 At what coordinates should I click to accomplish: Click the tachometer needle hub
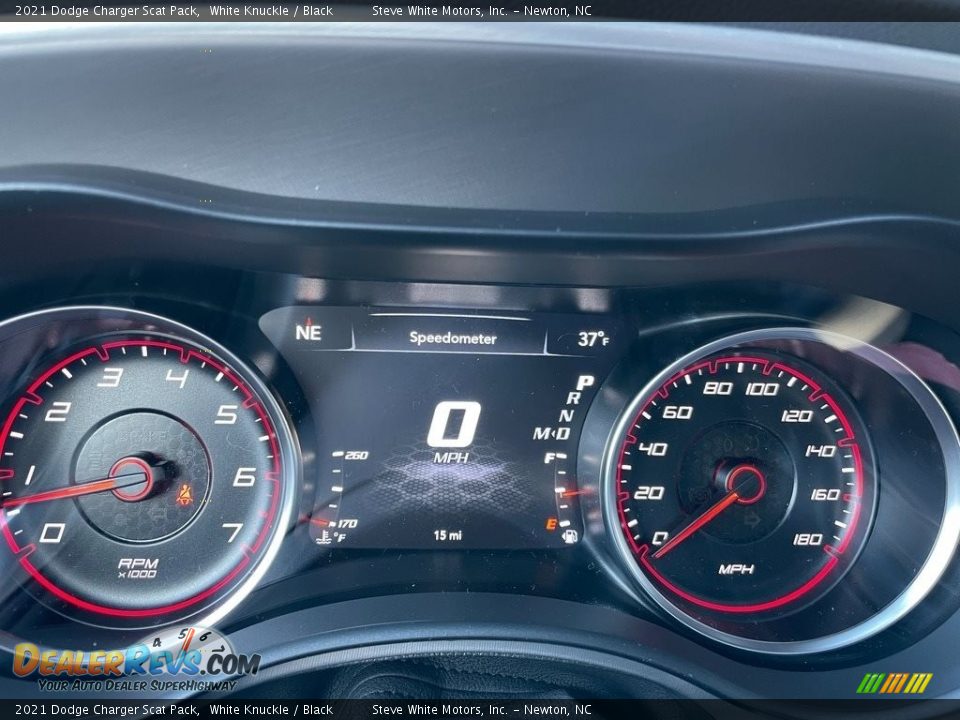click(x=132, y=479)
